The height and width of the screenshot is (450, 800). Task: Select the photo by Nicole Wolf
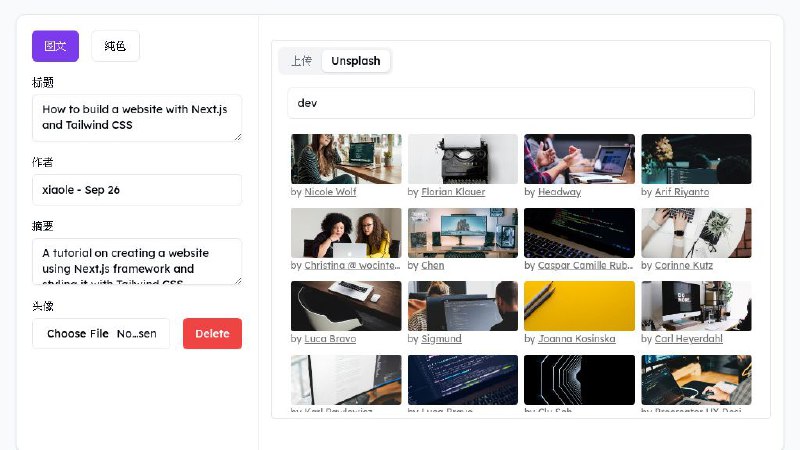(346, 159)
